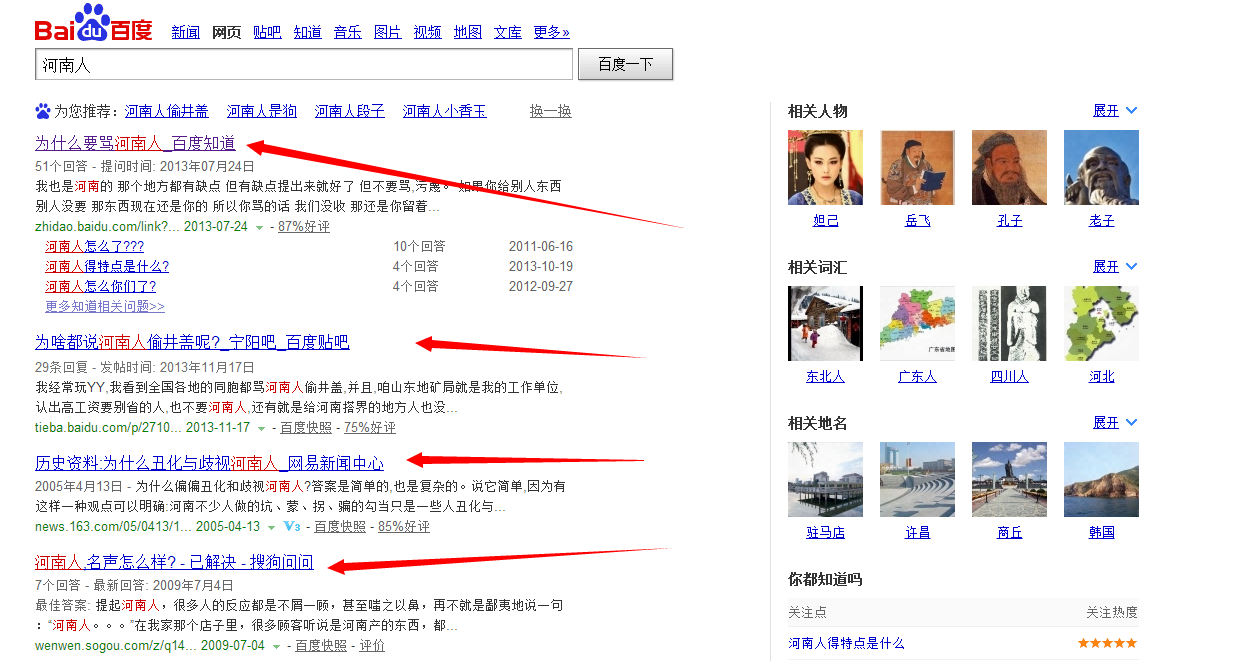Image resolution: width=1257 pixels, height=661 pixels.
Task: Open the 宁阳吧 百度贴吧 result title
Action: 192,343
